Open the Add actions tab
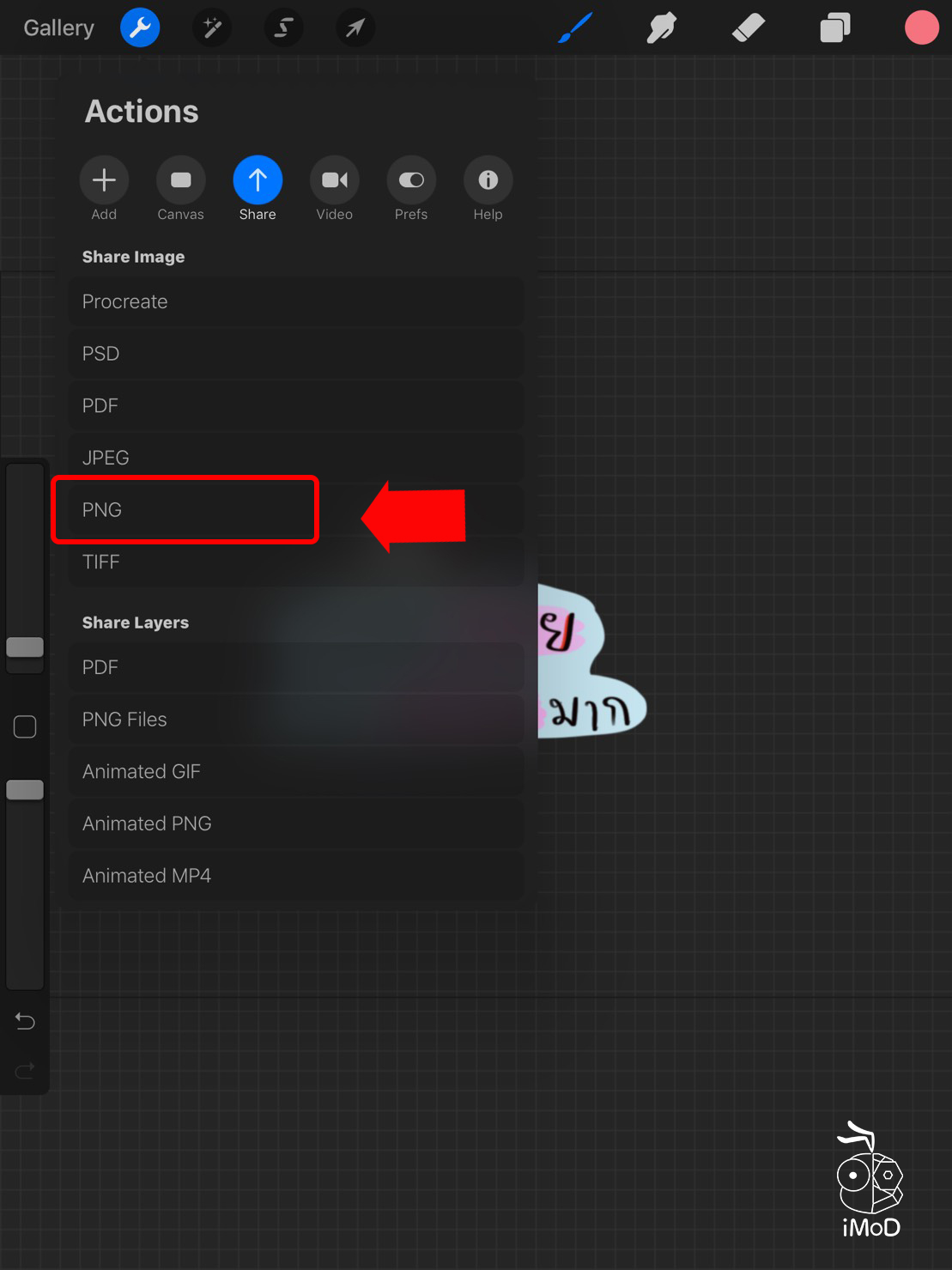 (x=104, y=188)
